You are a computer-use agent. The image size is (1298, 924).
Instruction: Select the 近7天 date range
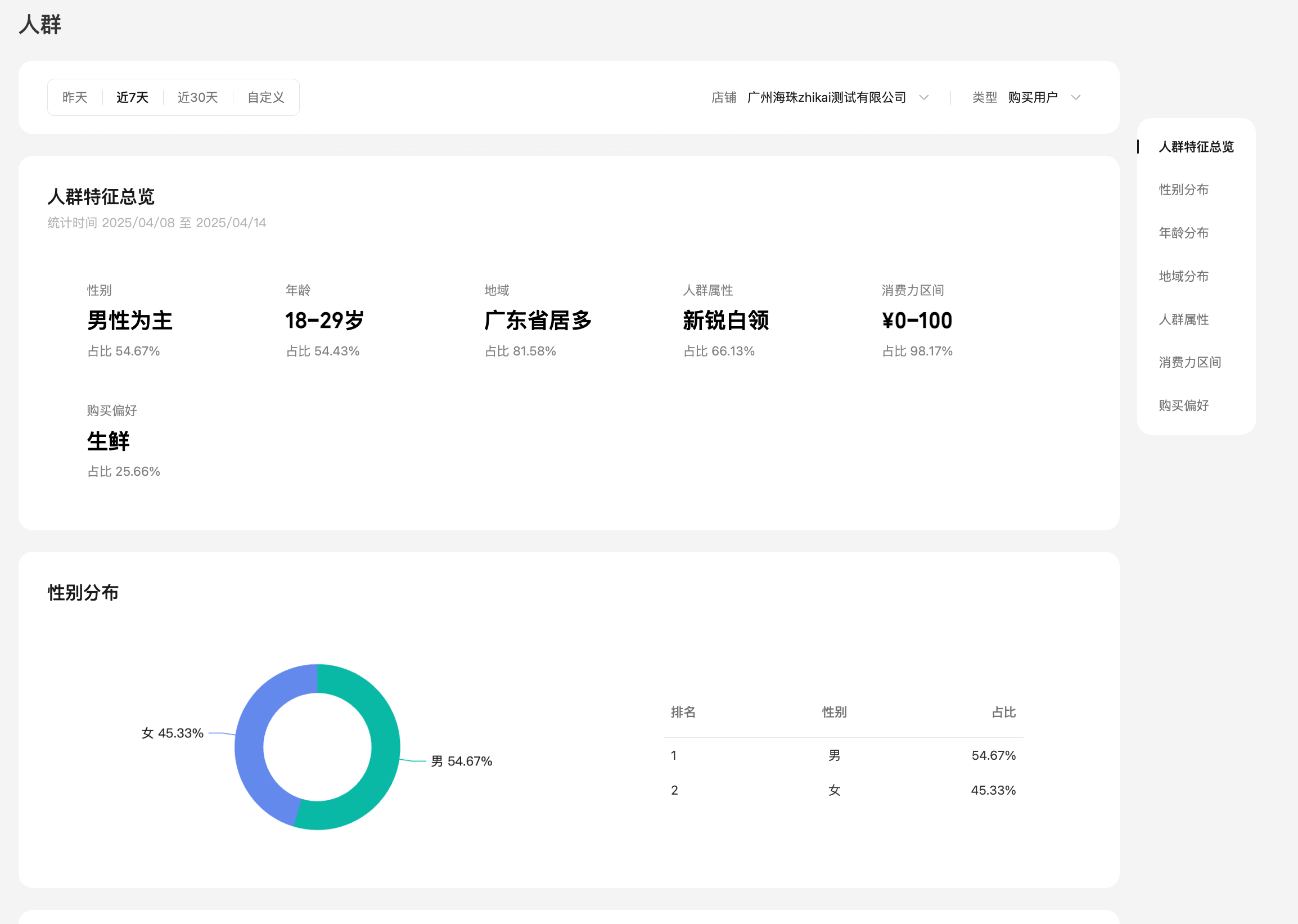(x=132, y=97)
